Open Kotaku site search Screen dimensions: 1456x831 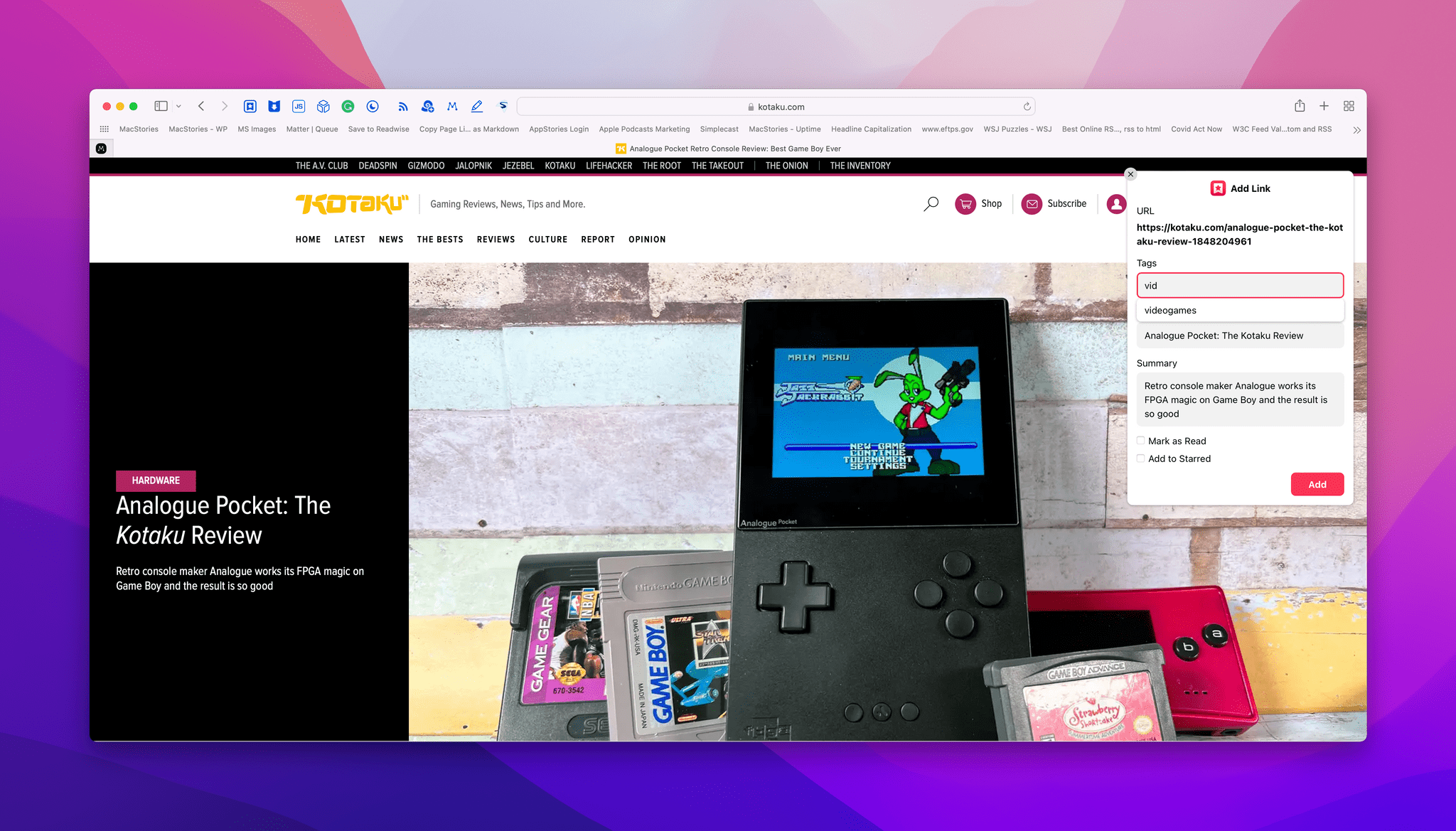931,204
